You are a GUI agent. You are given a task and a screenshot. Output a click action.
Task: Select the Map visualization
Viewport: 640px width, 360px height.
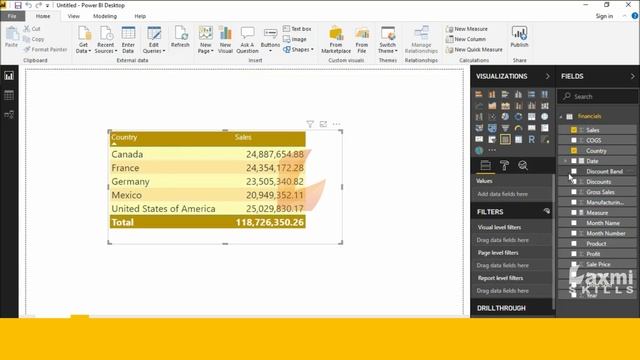[544, 117]
